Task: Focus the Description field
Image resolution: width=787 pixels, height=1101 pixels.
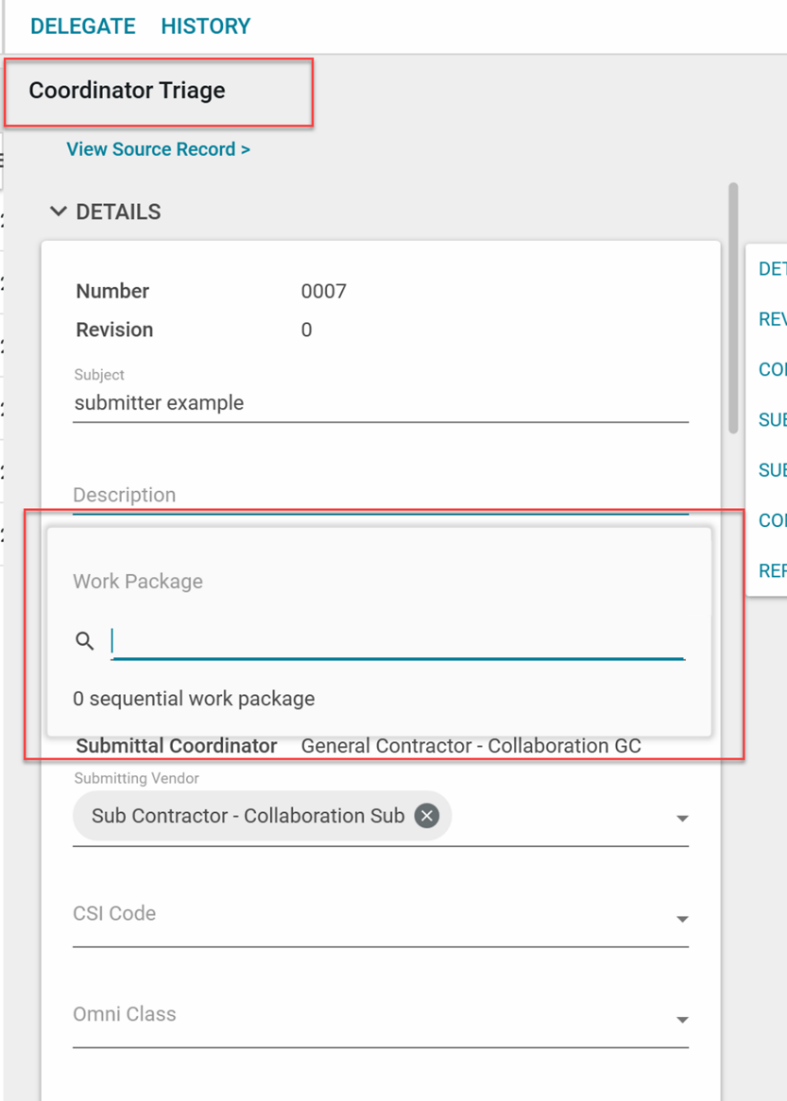Action: (380, 495)
